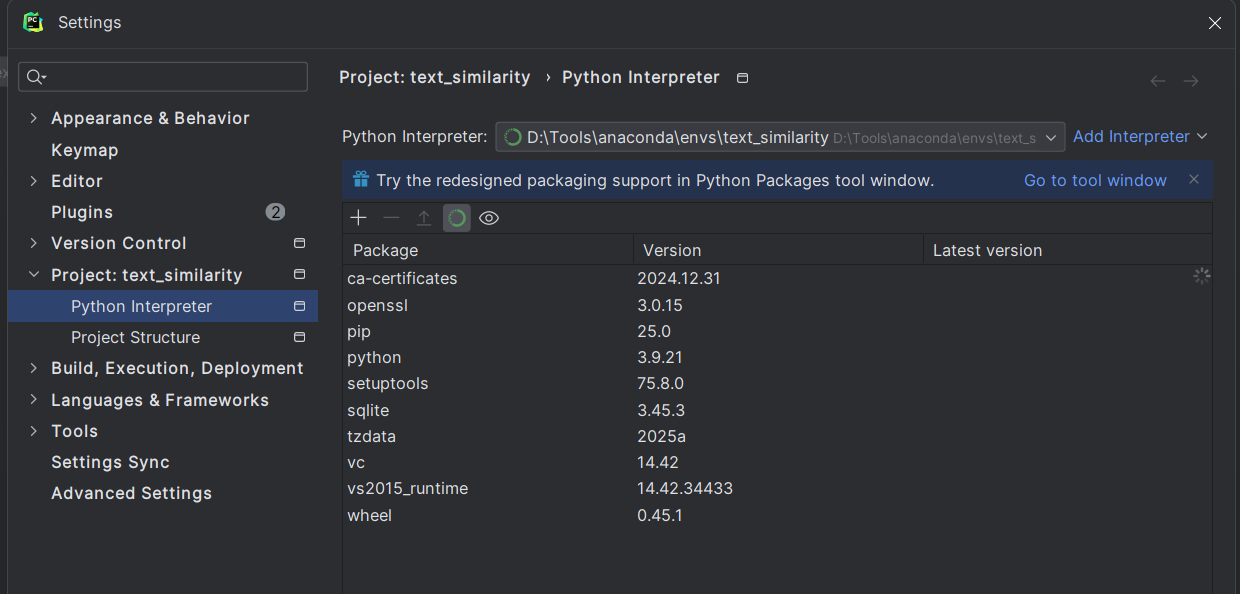This screenshot has height=594, width=1240.
Task: Open the Python Interpreter path dropdown
Action: [1051, 136]
